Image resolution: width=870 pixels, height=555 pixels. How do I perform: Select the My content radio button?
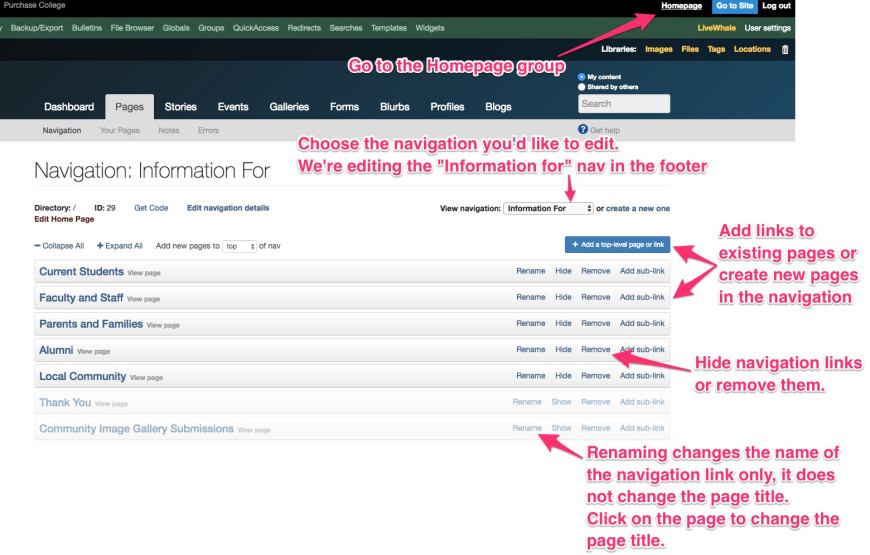coord(581,77)
